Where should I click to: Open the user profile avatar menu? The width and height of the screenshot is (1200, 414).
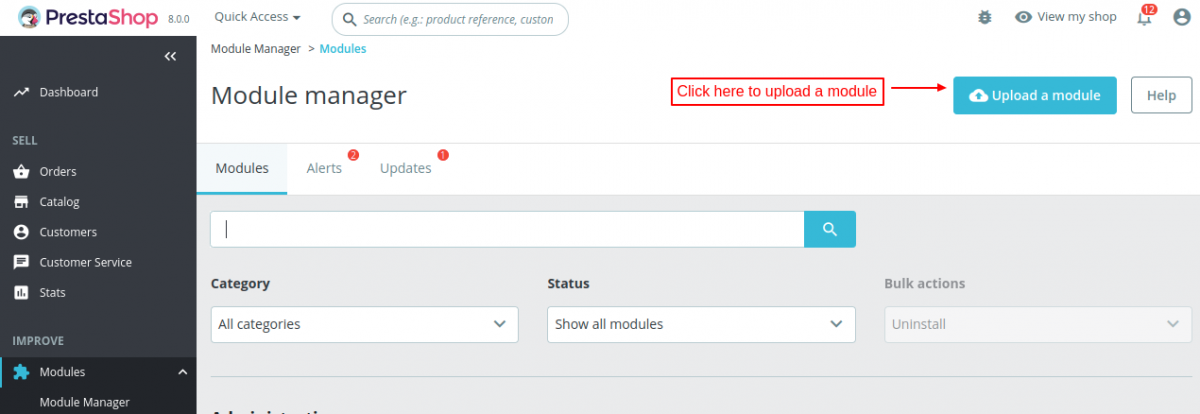[1181, 17]
